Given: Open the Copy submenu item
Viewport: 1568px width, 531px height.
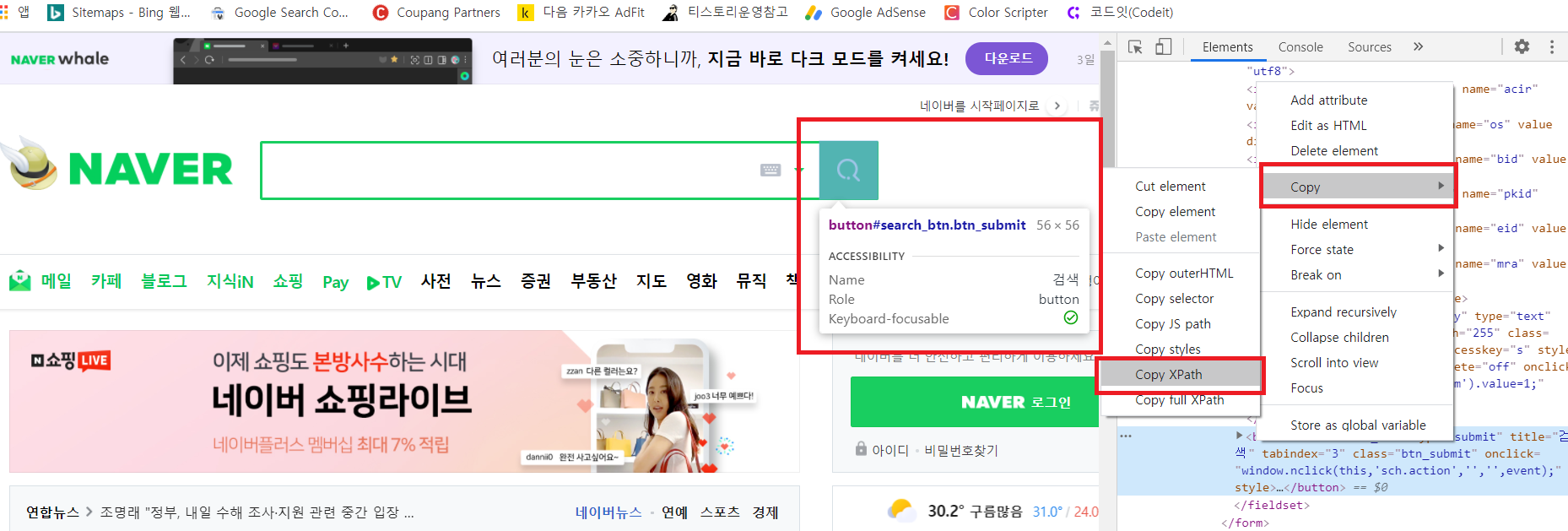Looking at the screenshot, I should 1357,187.
